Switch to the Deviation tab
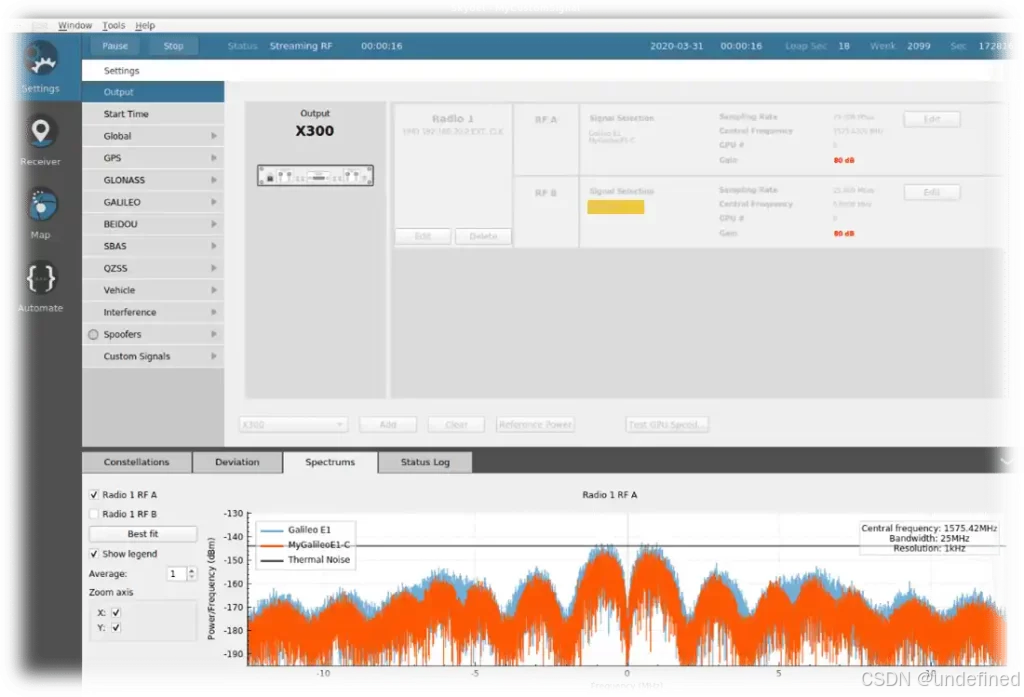Image resolution: width=1024 pixels, height=697 pixels. (x=237, y=462)
